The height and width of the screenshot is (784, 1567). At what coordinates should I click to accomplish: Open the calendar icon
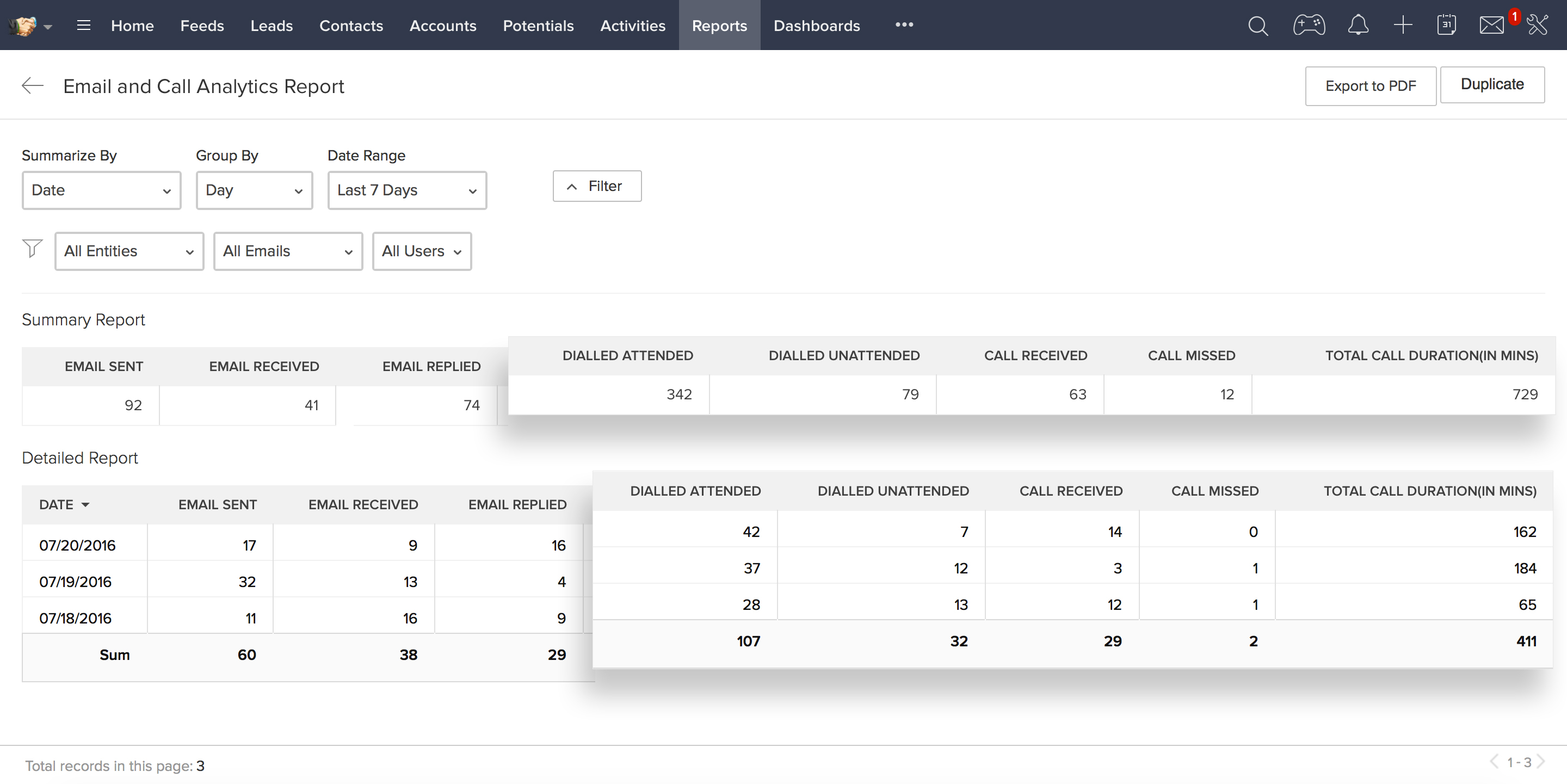1446,26
